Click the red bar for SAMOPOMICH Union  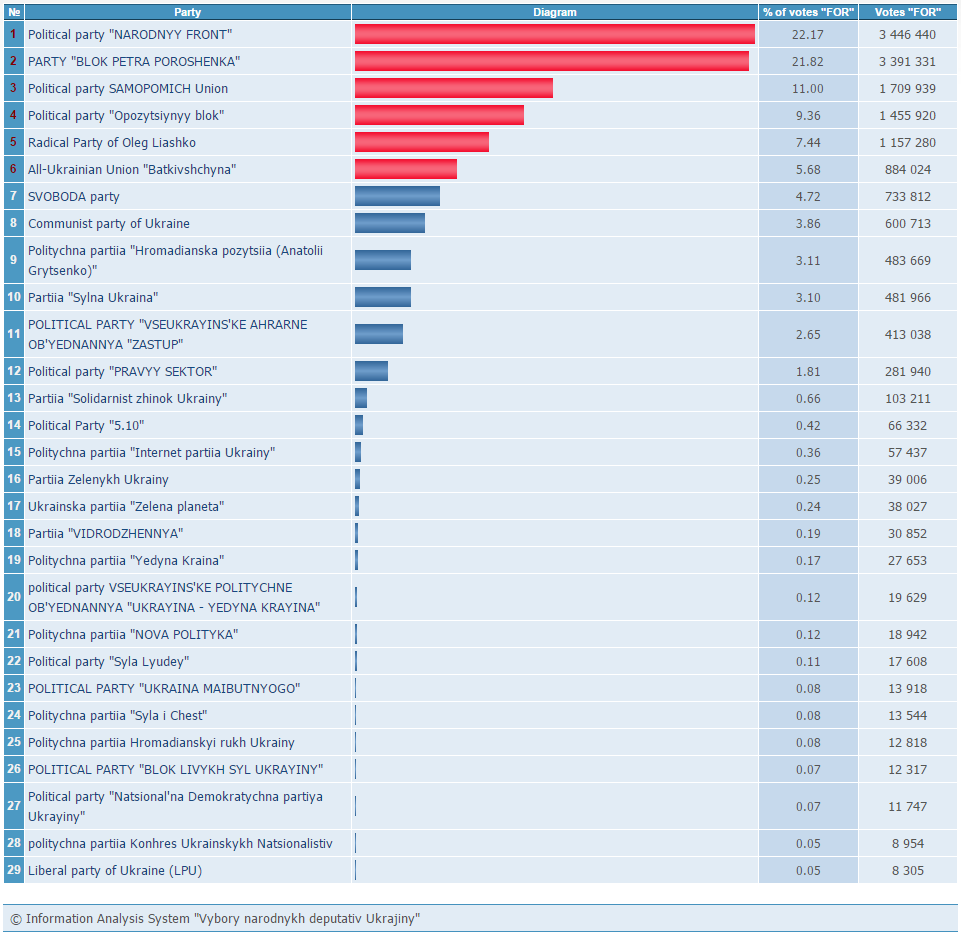point(453,88)
